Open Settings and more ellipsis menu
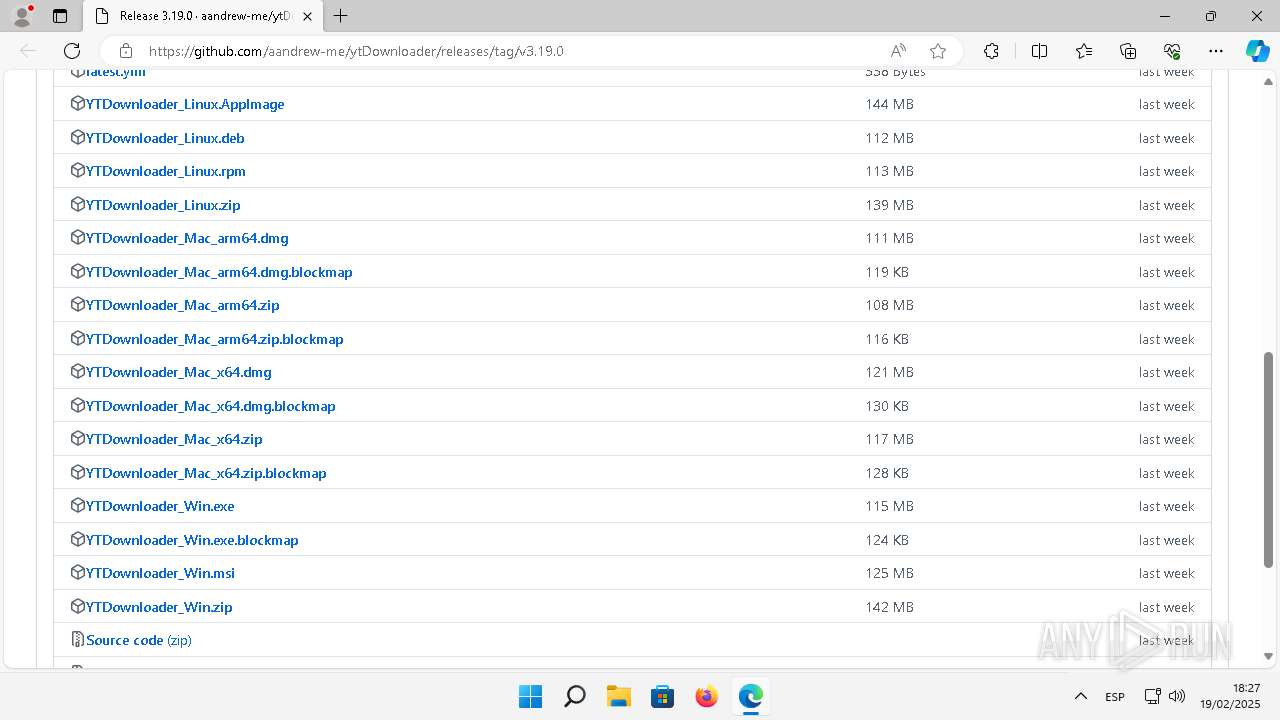This screenshot has width=1280, height=720. [1216, 51]
